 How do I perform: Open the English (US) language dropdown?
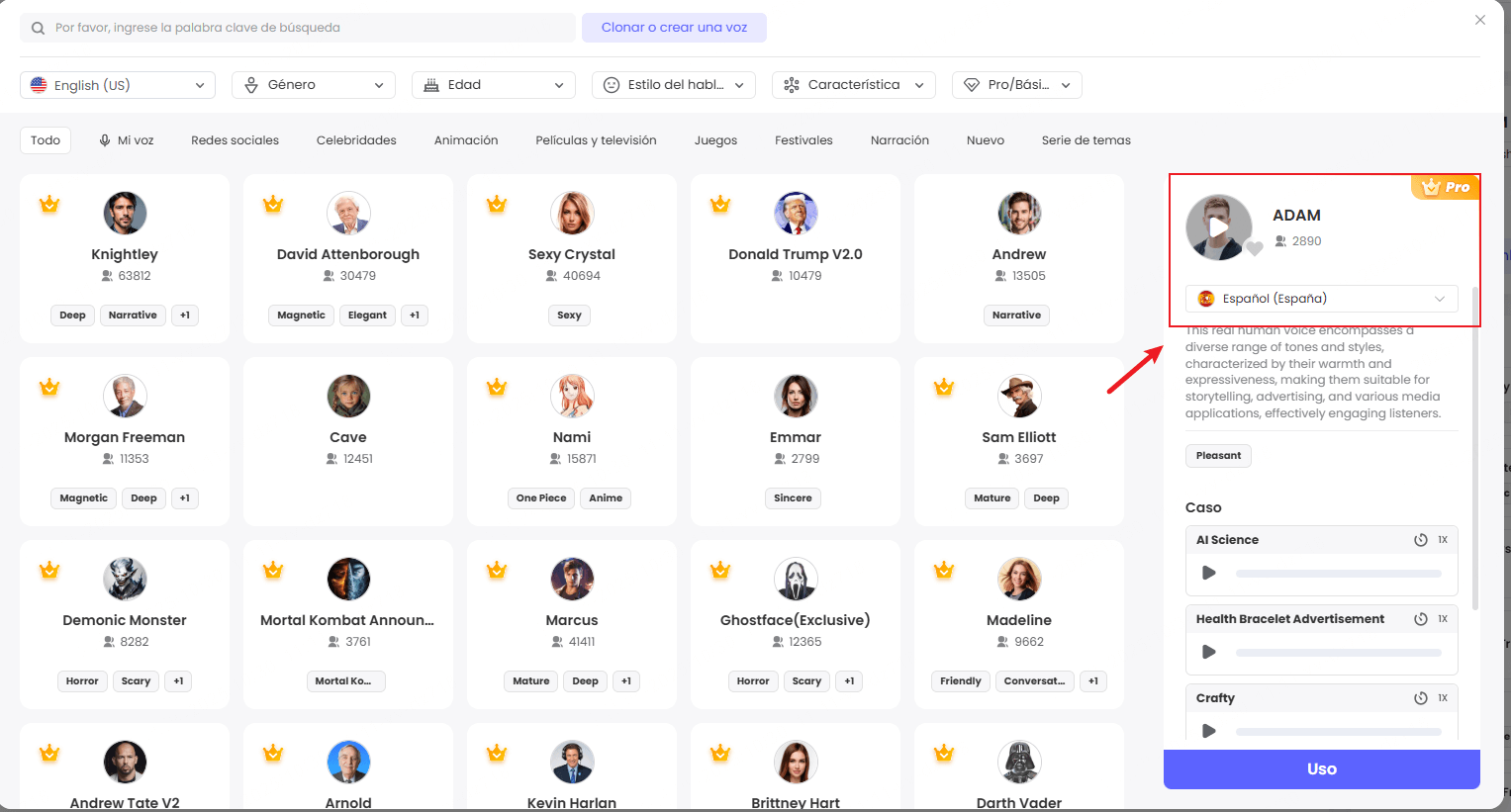[118, 85]
